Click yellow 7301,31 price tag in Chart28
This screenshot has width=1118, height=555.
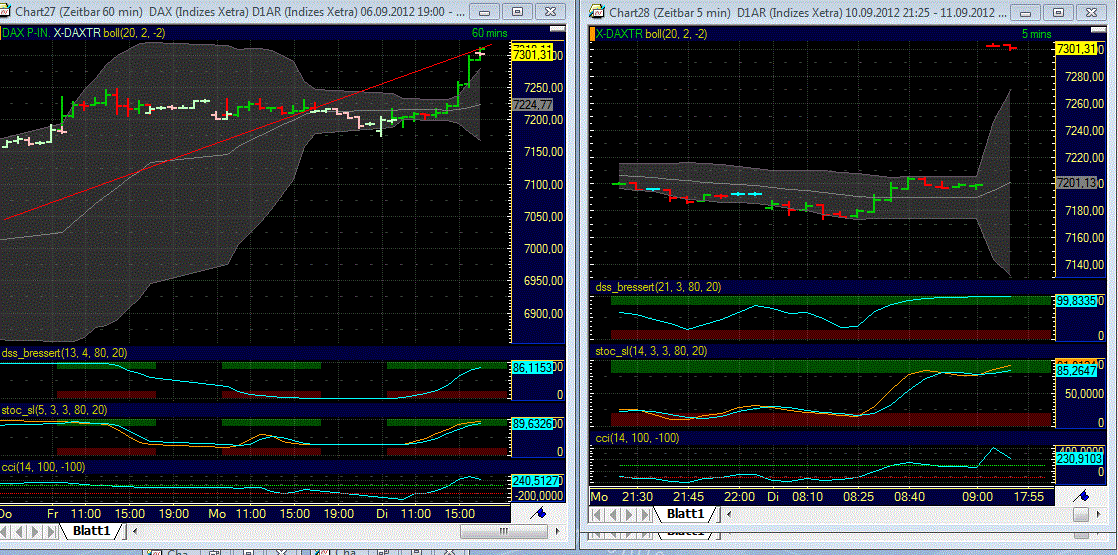click(1077, 49)
